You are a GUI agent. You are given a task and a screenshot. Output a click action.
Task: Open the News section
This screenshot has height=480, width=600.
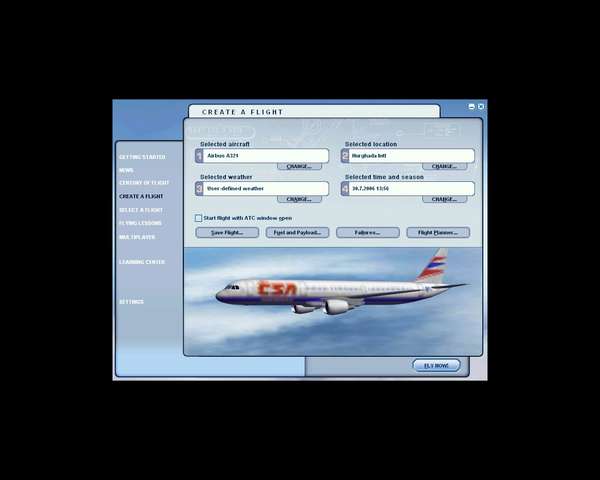pos(126,170)
